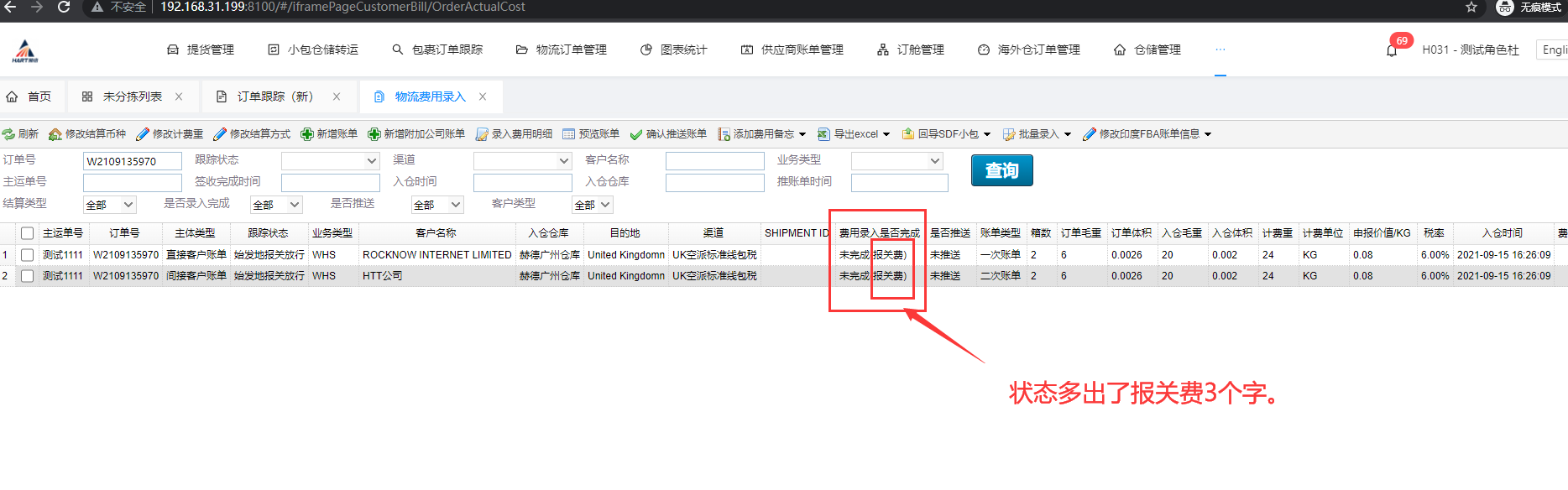Check the second row checkbox
1568x490 pixels.
tap(28, 276)
